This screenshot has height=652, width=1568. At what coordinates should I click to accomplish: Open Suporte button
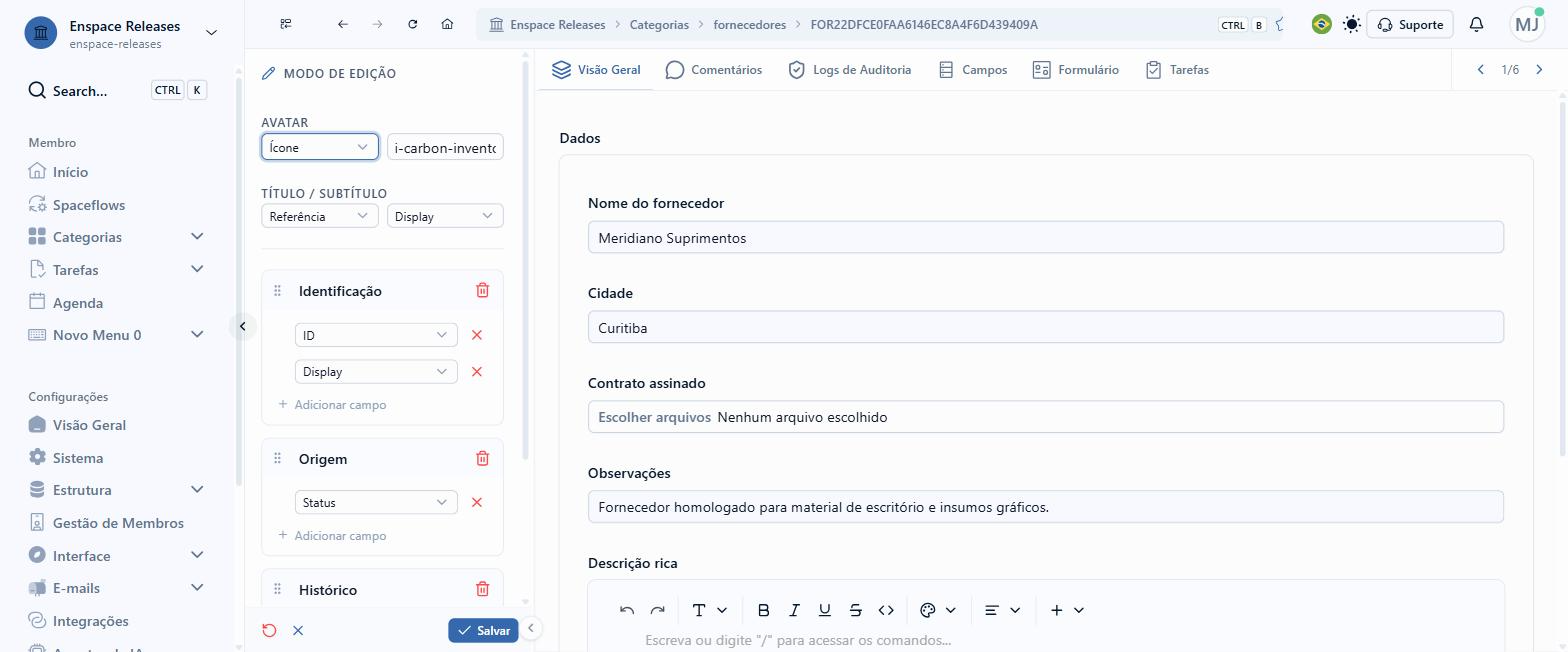click(x=1410, y=24)
